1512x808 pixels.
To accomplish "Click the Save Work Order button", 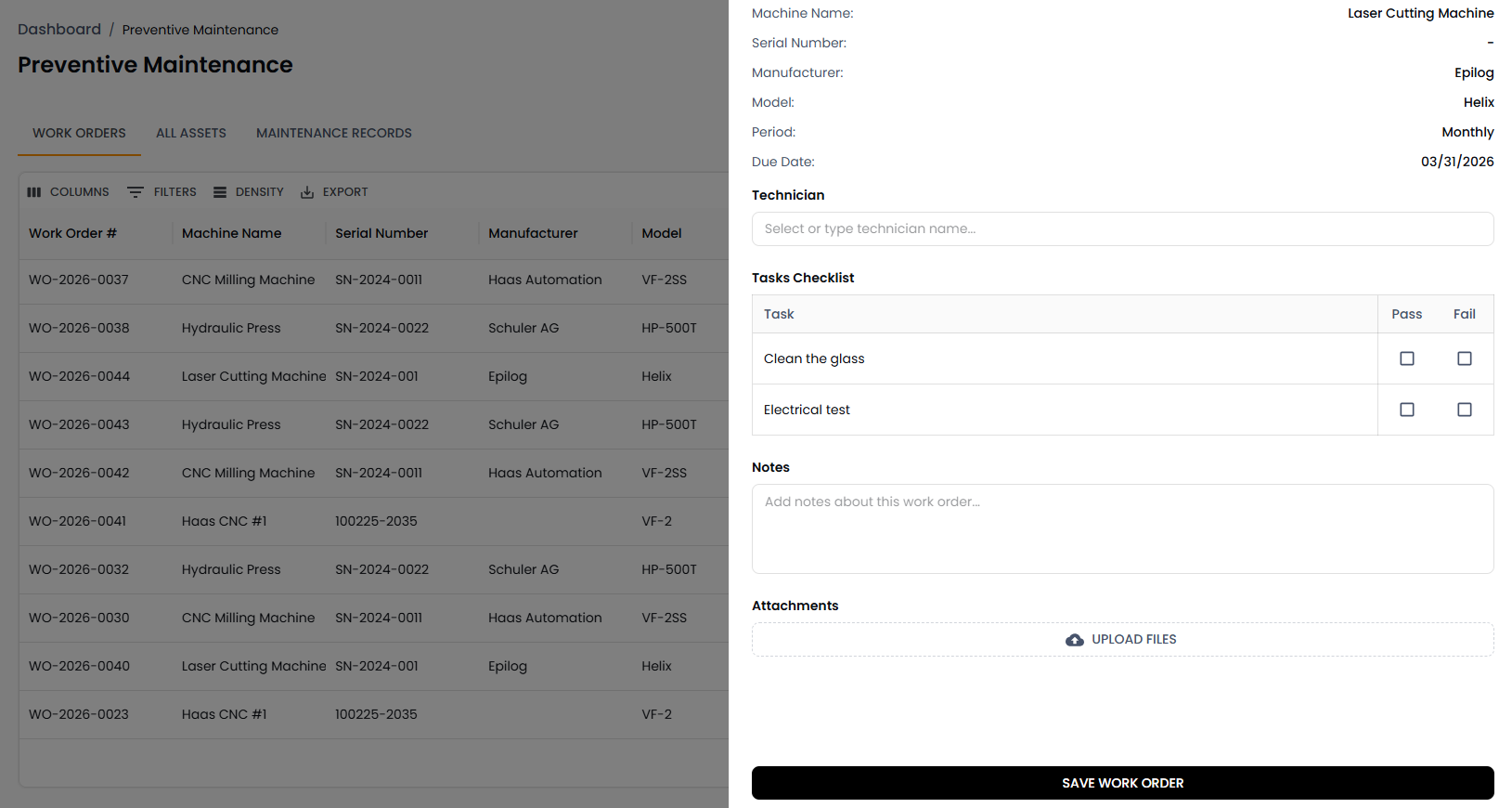I will click(1122, 783).
